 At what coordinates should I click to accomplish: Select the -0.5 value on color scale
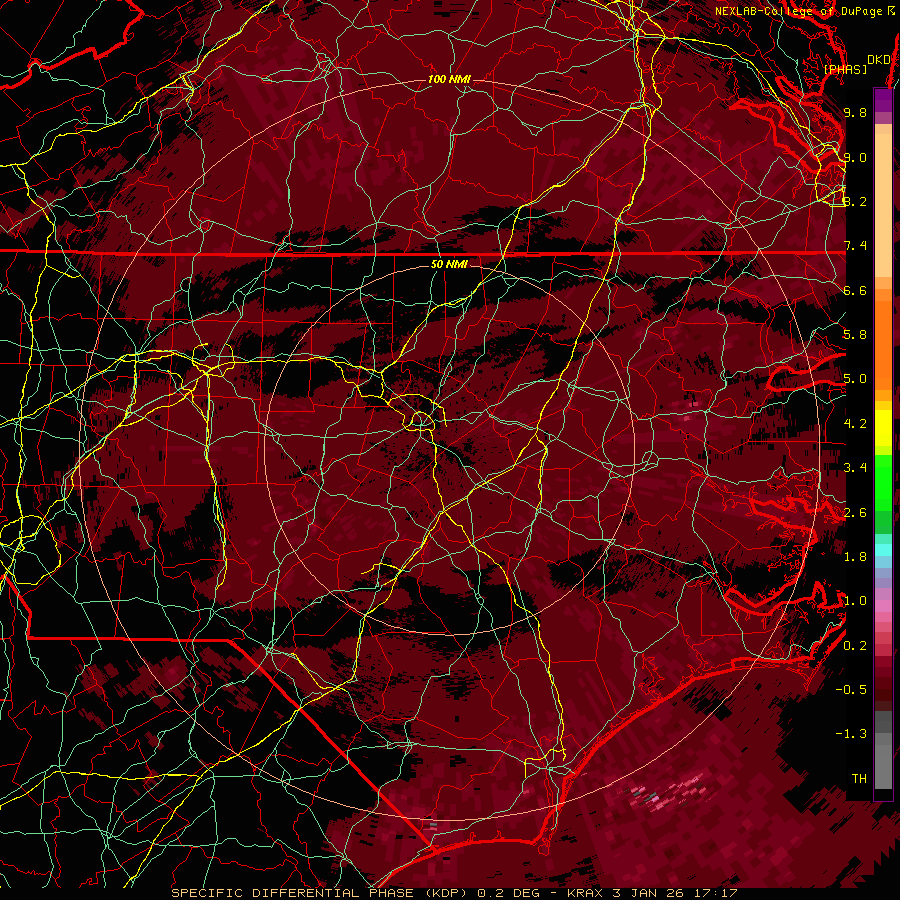coord(851,690)
